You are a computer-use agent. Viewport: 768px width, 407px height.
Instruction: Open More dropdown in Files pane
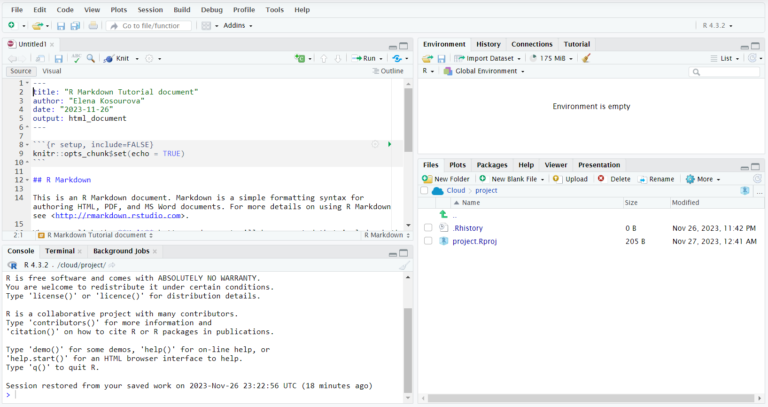(x=703, y=179)
